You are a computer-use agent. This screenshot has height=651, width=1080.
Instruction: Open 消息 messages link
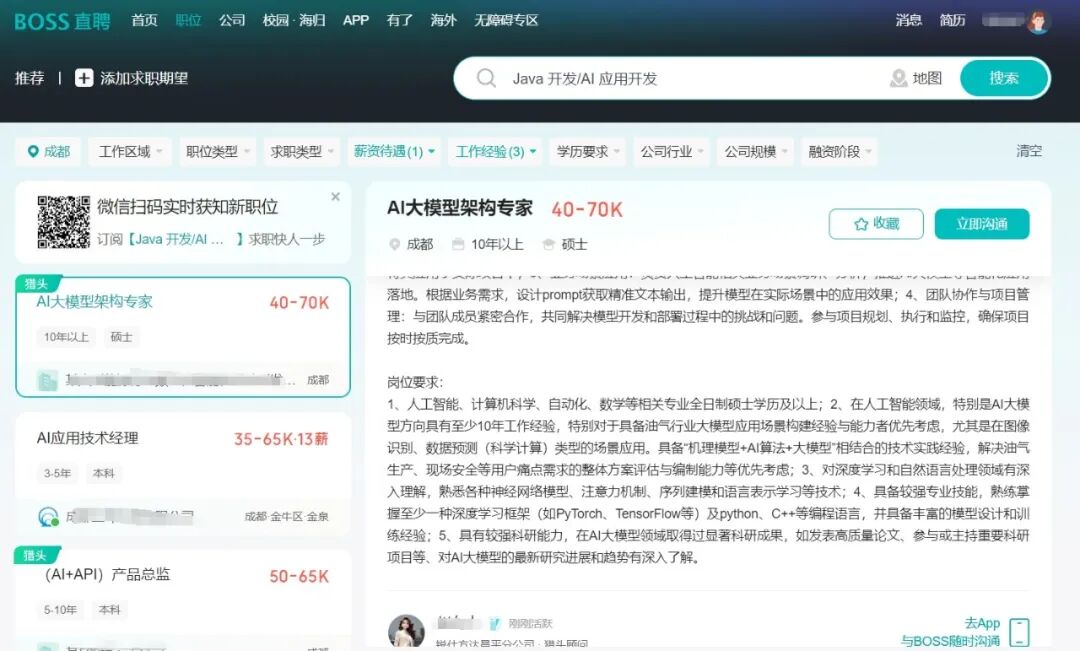[x=909, y=21]
